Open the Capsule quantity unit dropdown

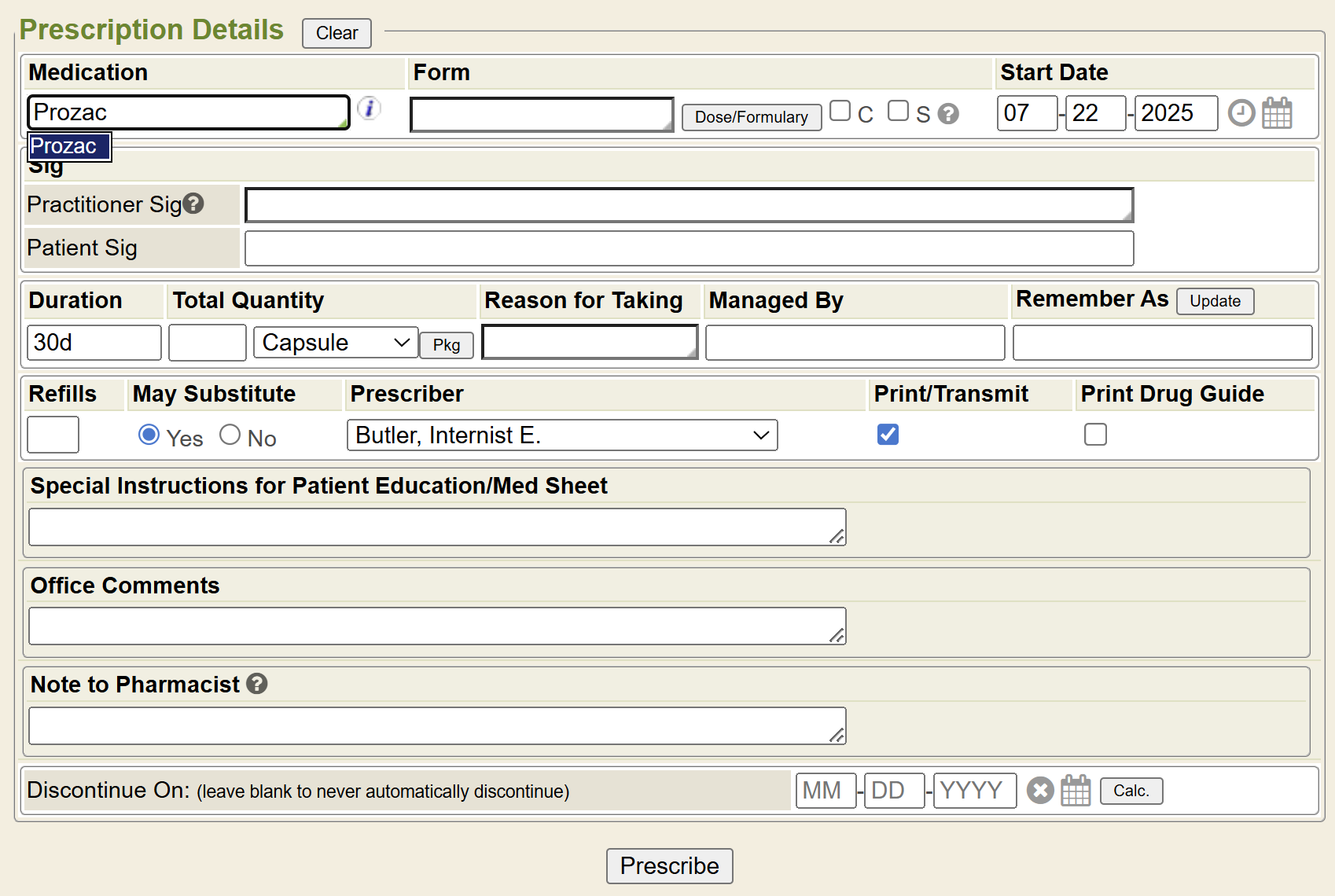pyautogui.click(x=336, y=343)
